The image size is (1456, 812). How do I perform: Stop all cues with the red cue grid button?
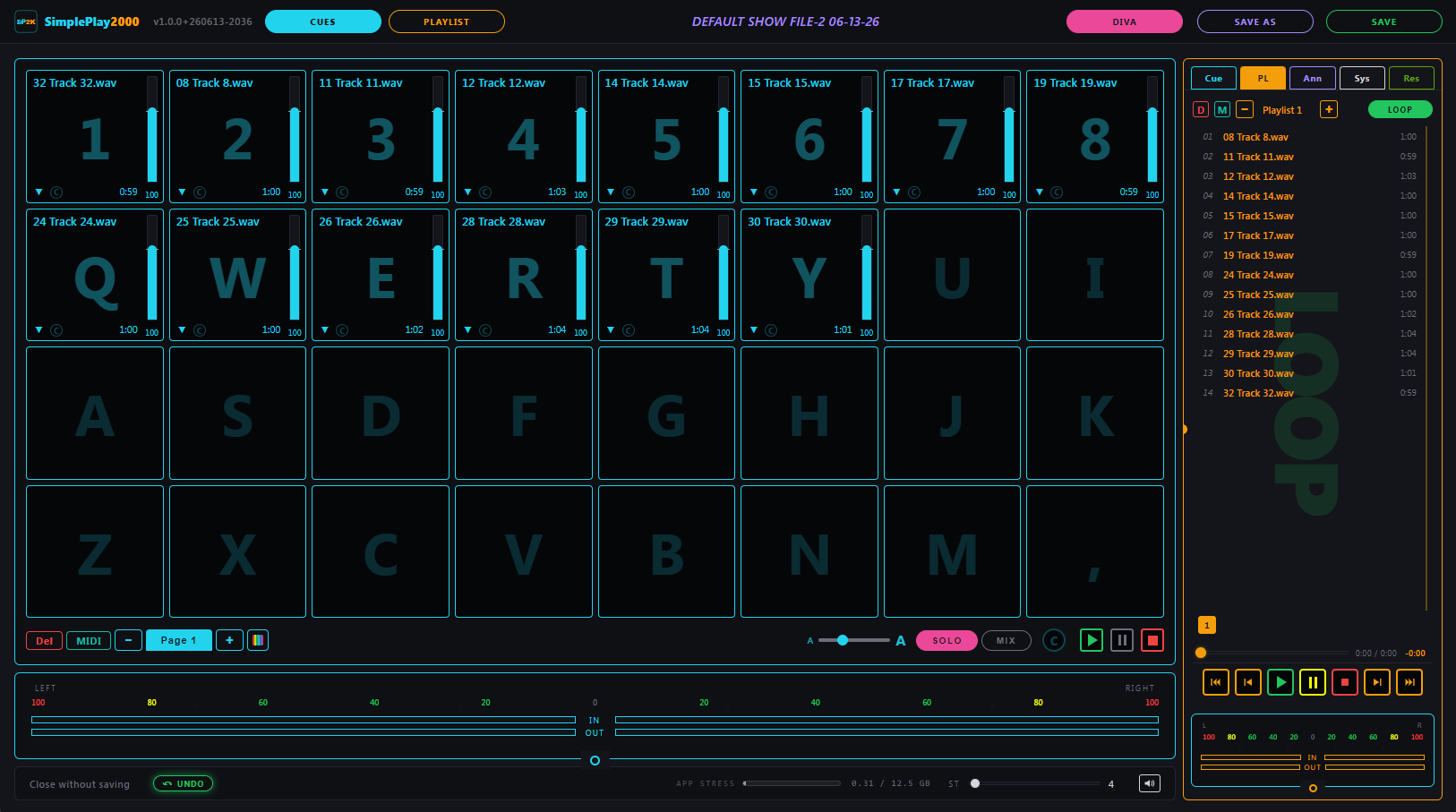coord(1153,640)
